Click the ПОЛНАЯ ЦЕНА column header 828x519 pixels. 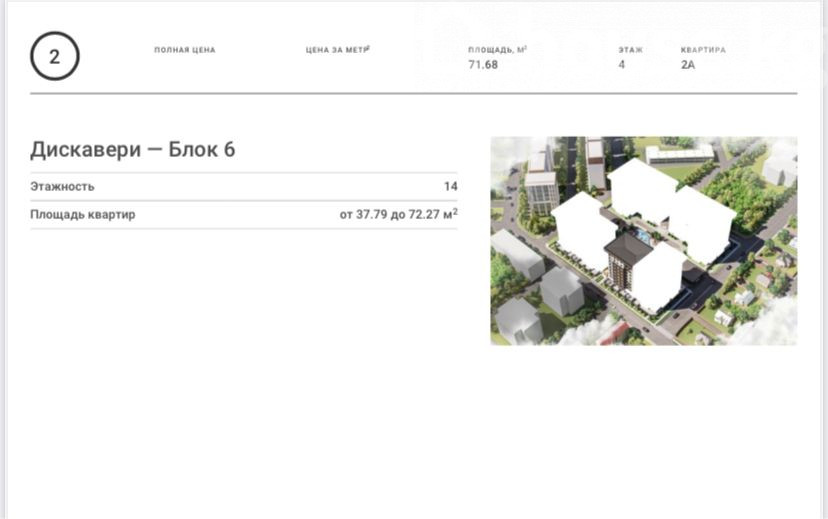coord(184,50)
